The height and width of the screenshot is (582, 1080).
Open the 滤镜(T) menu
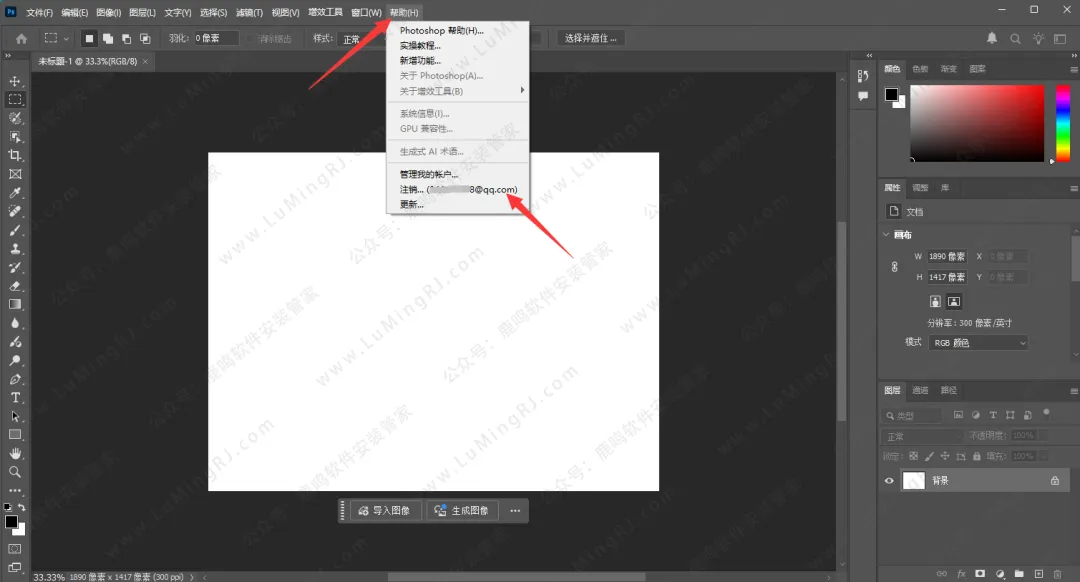(249, 12)
